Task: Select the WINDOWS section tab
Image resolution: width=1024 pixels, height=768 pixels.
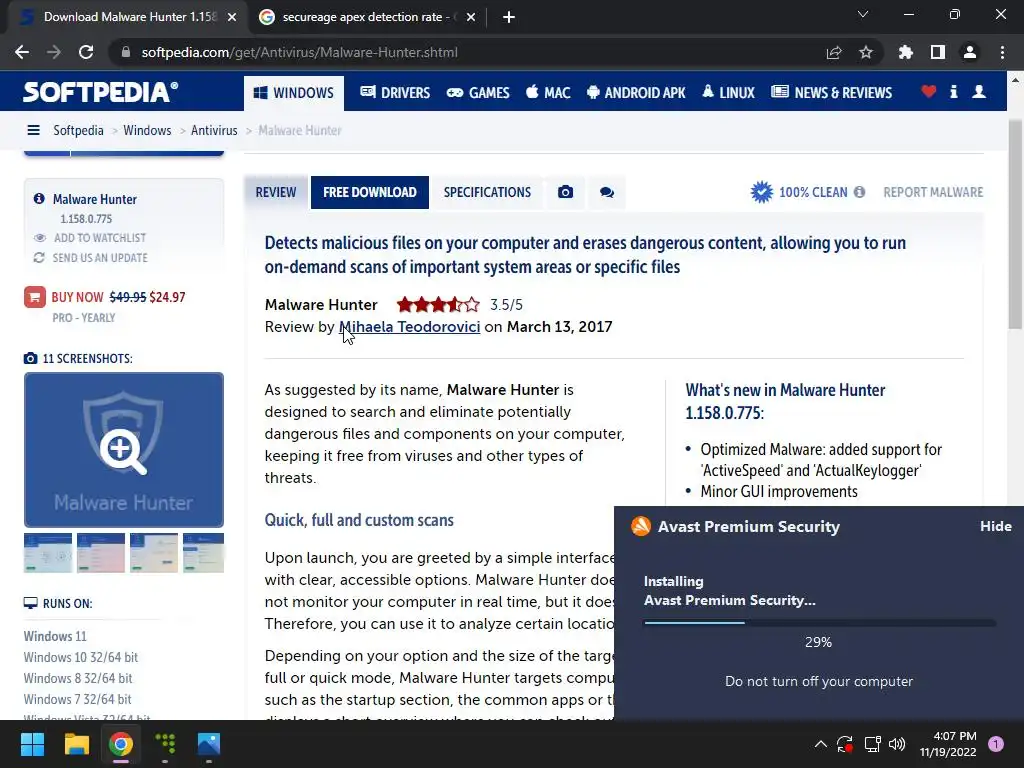Action: 294,93
